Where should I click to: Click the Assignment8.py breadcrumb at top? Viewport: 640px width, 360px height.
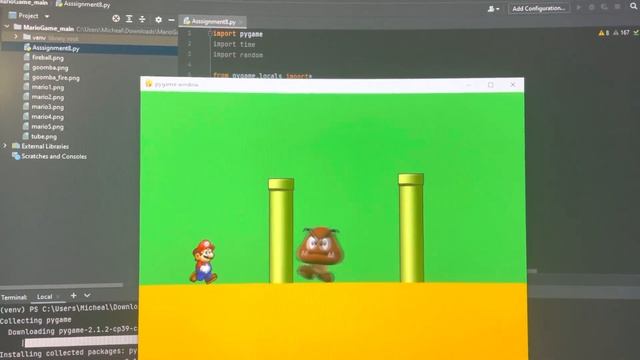[83, 4]
